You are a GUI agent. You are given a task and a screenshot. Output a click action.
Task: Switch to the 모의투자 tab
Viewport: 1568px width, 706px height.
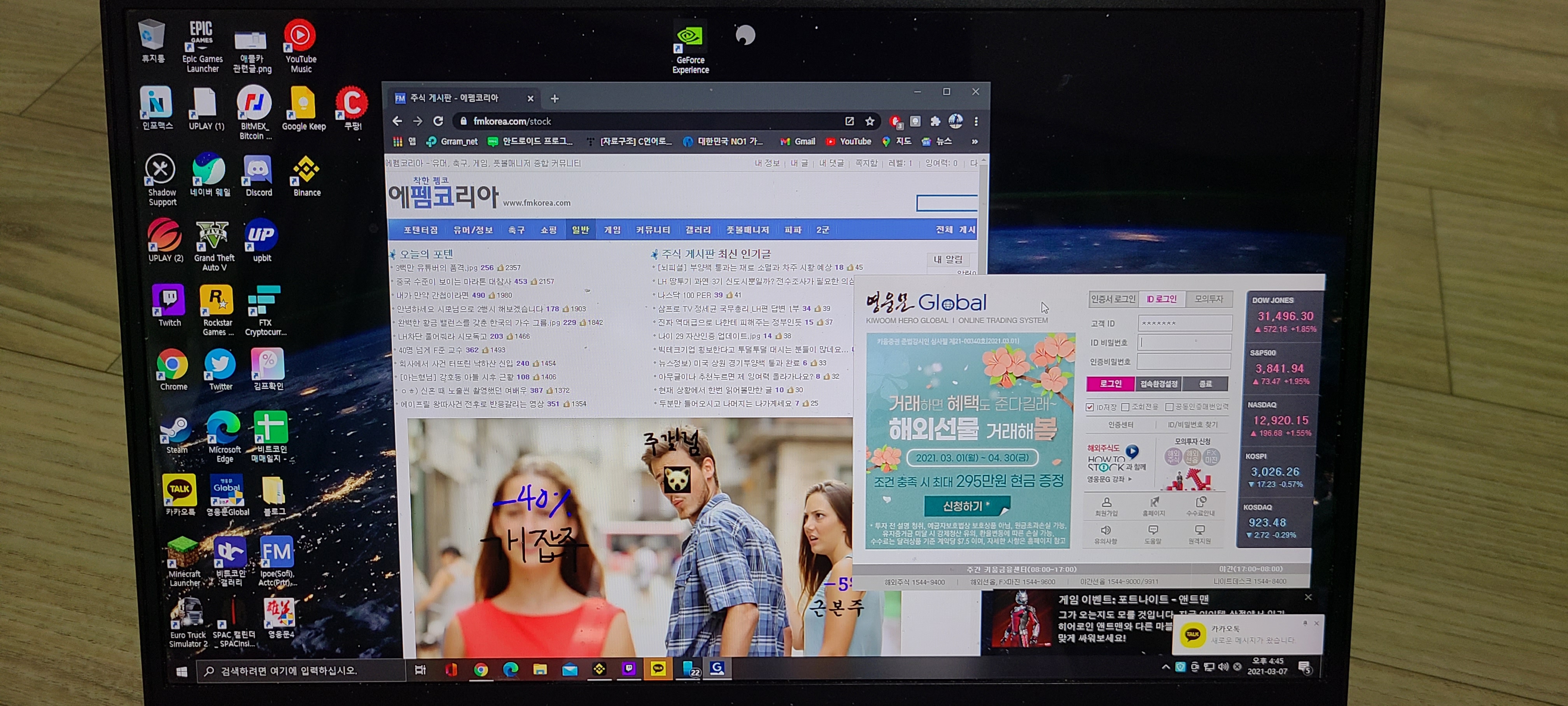tap(1208, 299)
